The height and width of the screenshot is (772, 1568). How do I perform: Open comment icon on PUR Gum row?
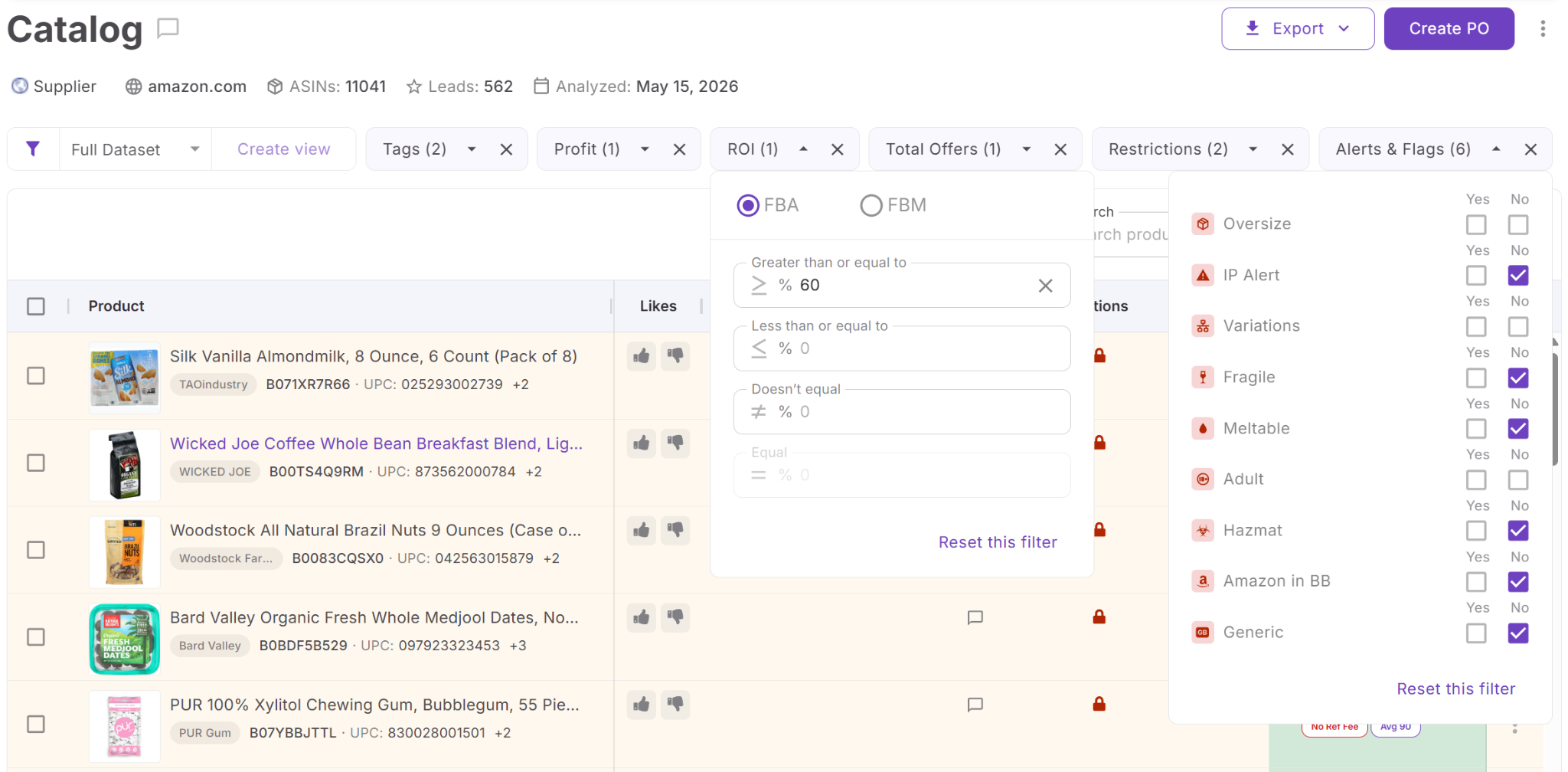975,705
